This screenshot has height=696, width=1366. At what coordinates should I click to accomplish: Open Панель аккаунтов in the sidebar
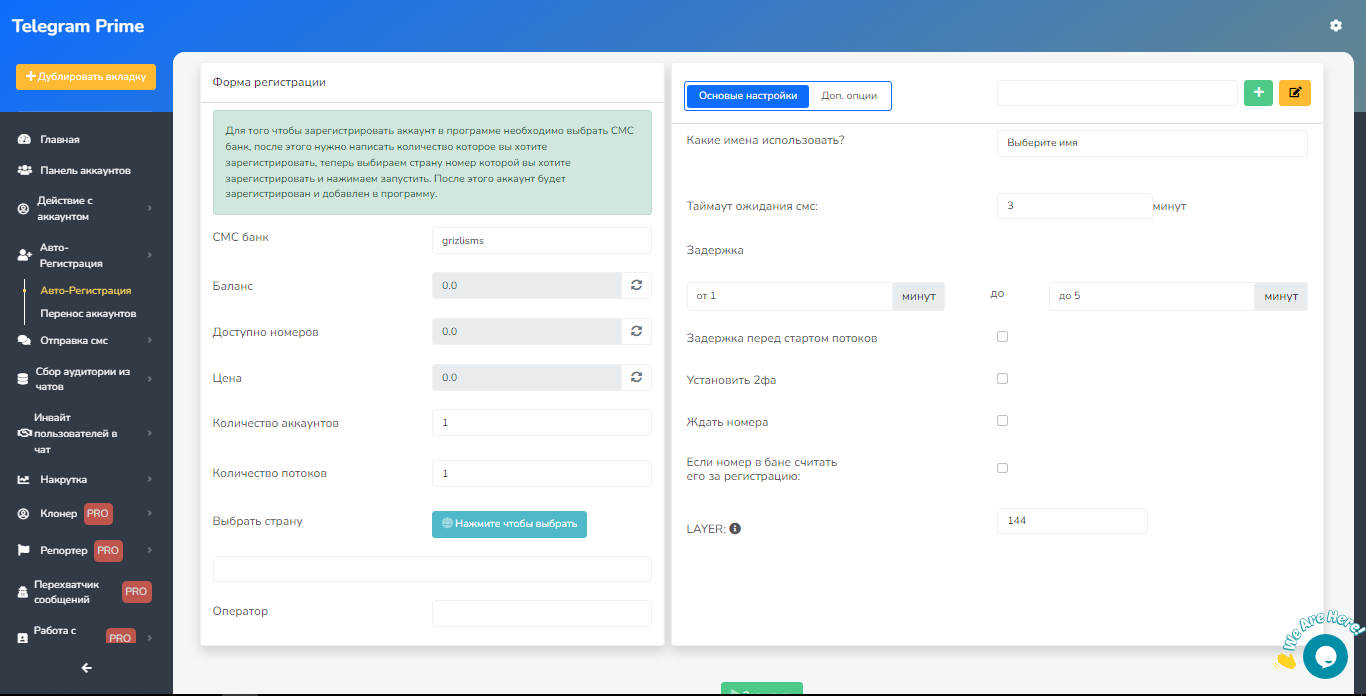coord(85,170)
